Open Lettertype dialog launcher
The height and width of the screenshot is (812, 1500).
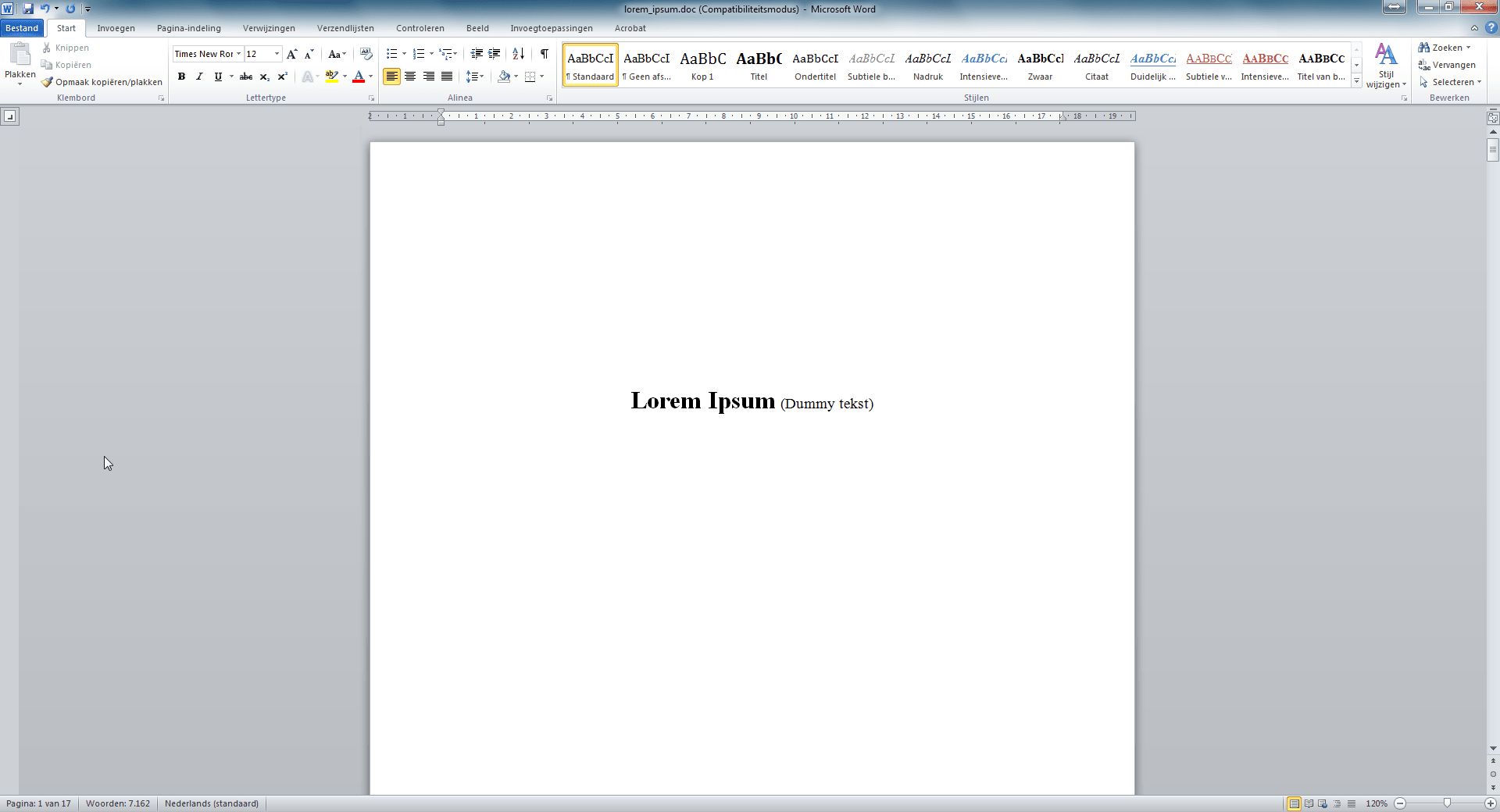(371, 98)
